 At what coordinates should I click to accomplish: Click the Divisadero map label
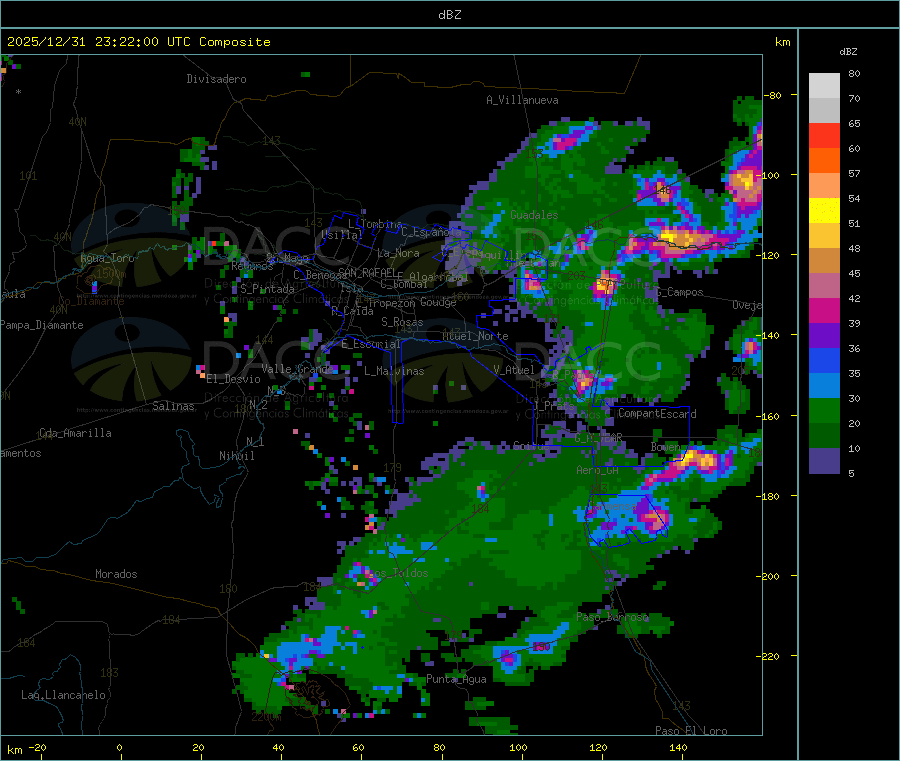tap(216, 79)
